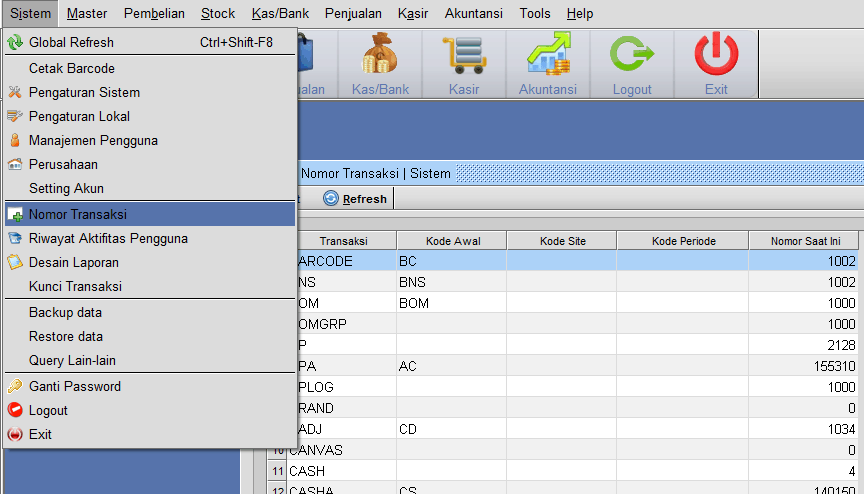Open the Penjualan menu

(x=353, y=14)
